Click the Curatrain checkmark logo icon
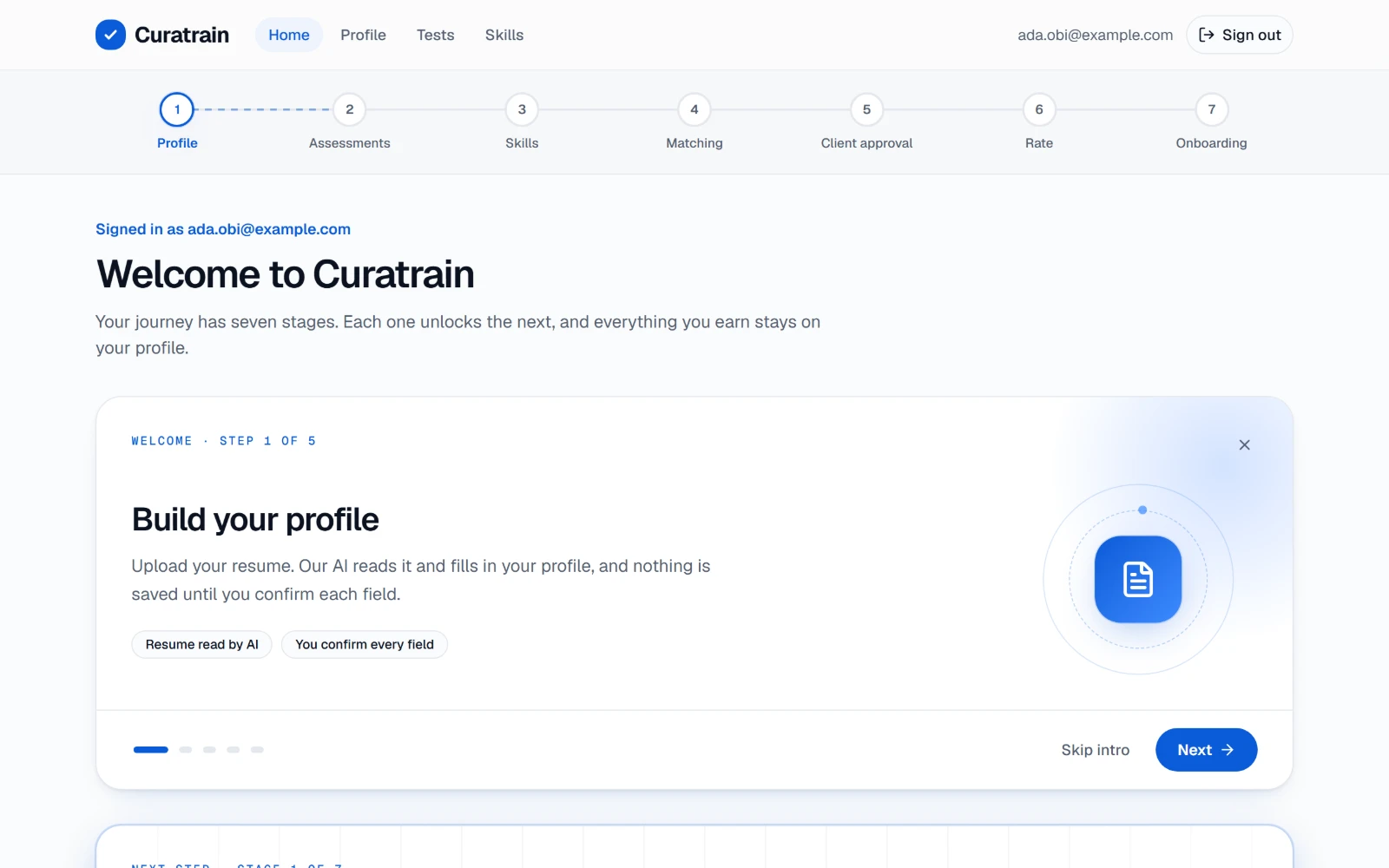The height and width of the screenshot is (868, 1389). coord(110,35)
